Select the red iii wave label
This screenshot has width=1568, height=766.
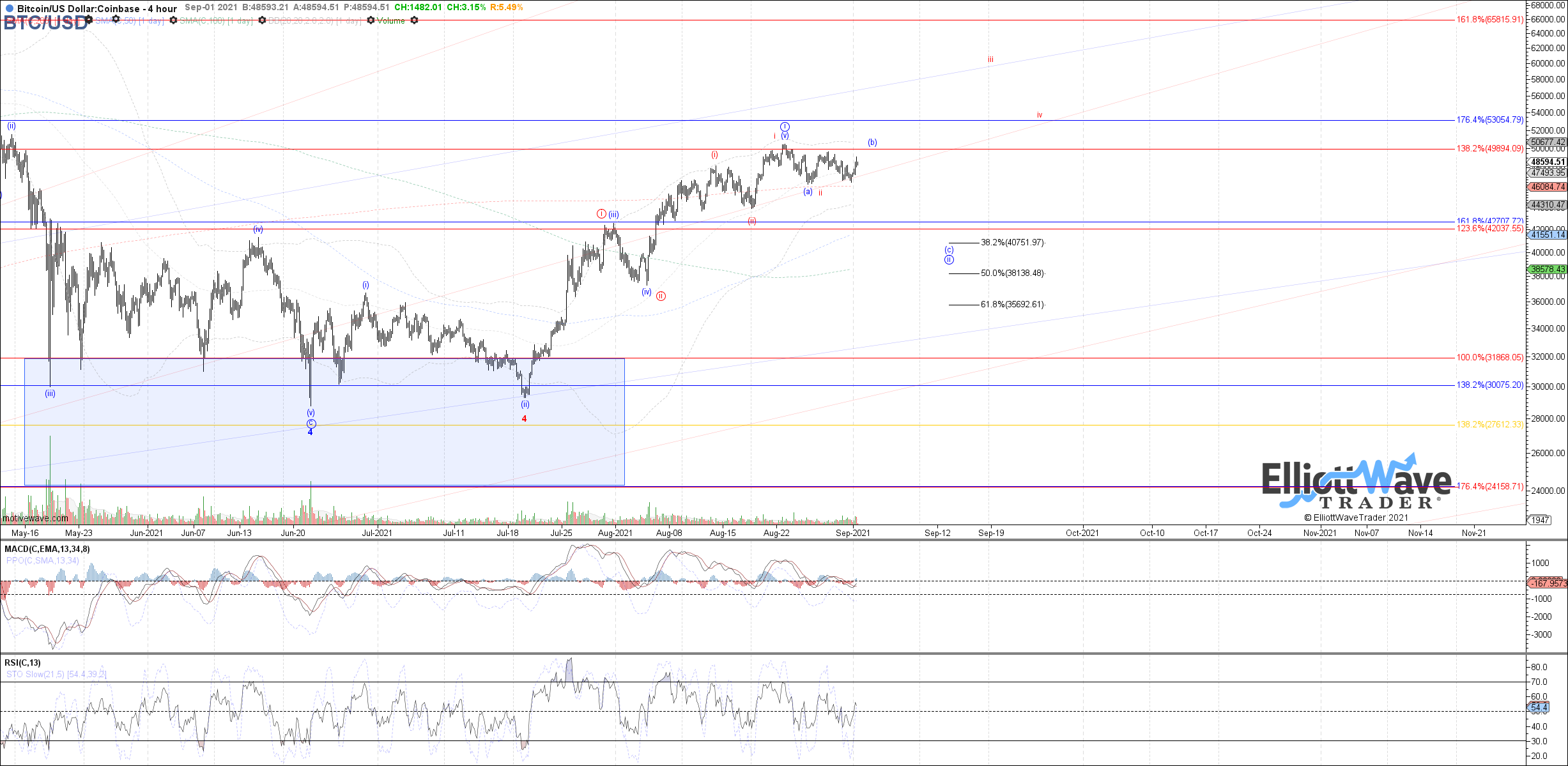(x=990, y=59)
